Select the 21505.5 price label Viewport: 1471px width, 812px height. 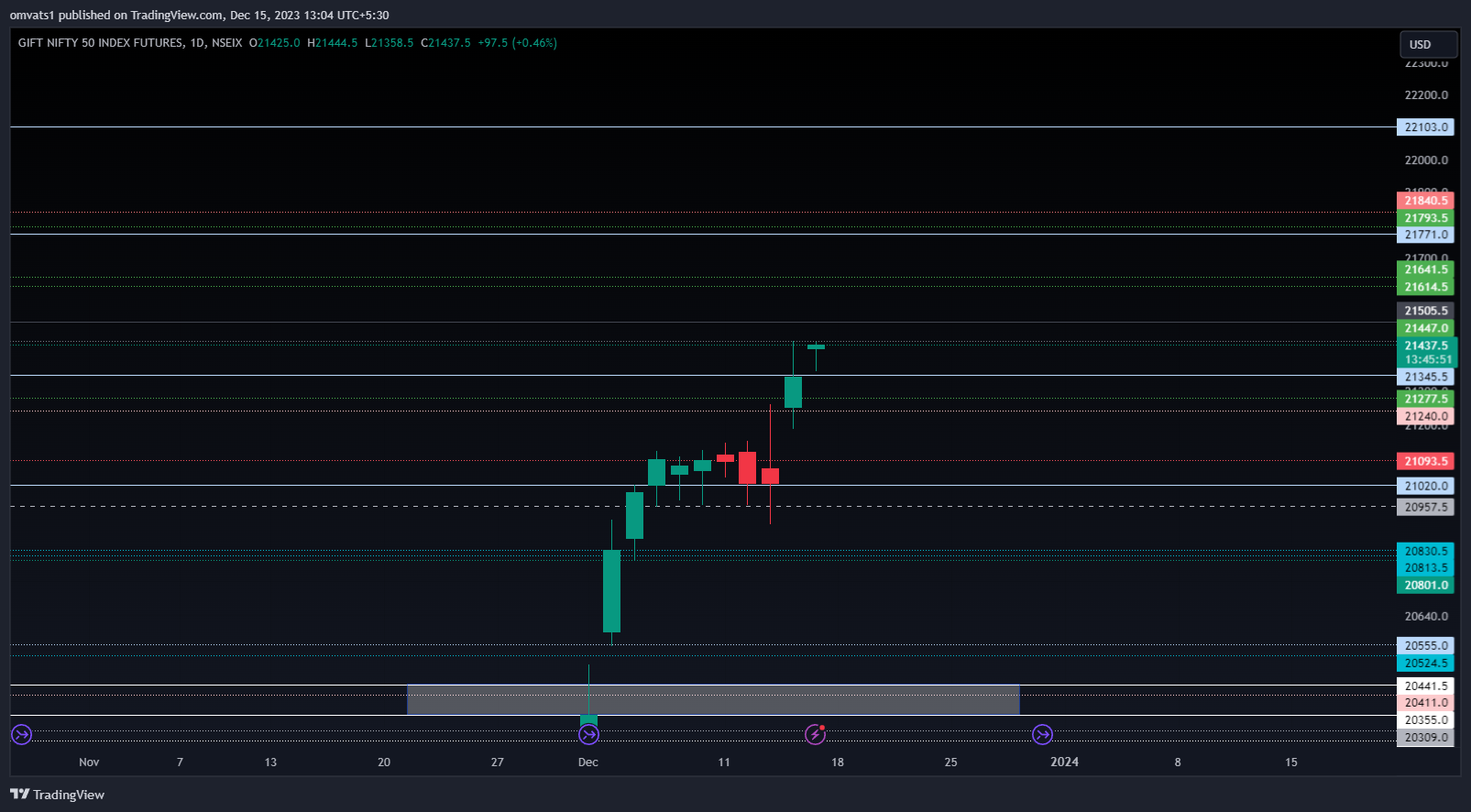tap(1425, 311)
